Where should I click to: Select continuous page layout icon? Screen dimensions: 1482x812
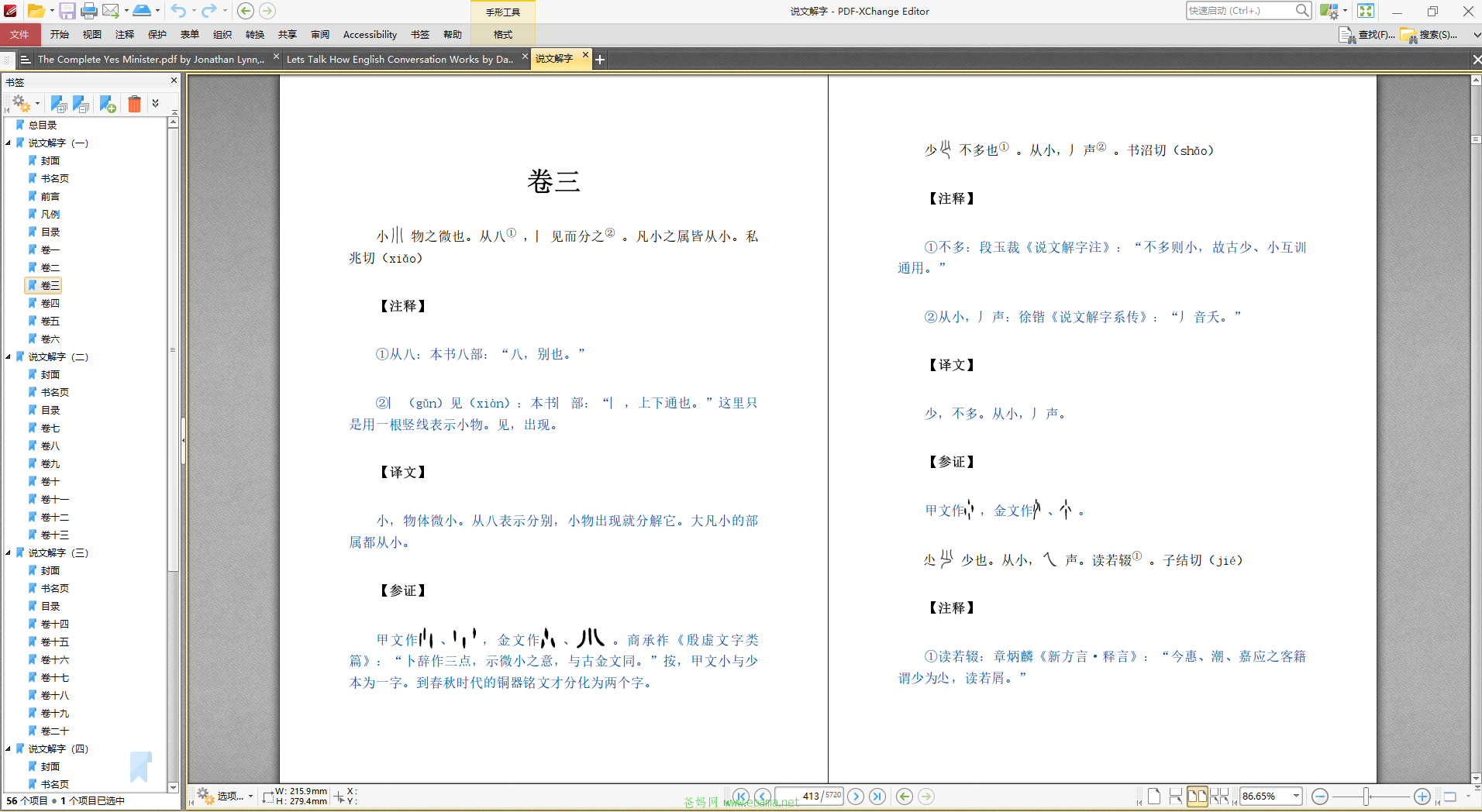pos(1175,797)
